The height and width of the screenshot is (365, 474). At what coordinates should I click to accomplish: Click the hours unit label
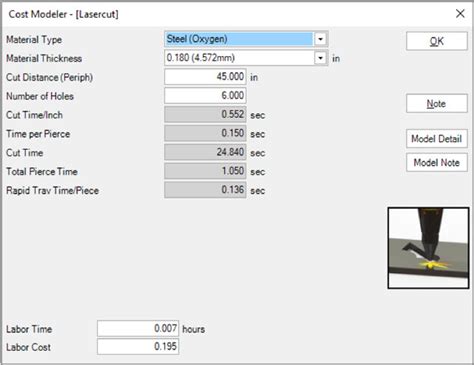coord(193,329)
